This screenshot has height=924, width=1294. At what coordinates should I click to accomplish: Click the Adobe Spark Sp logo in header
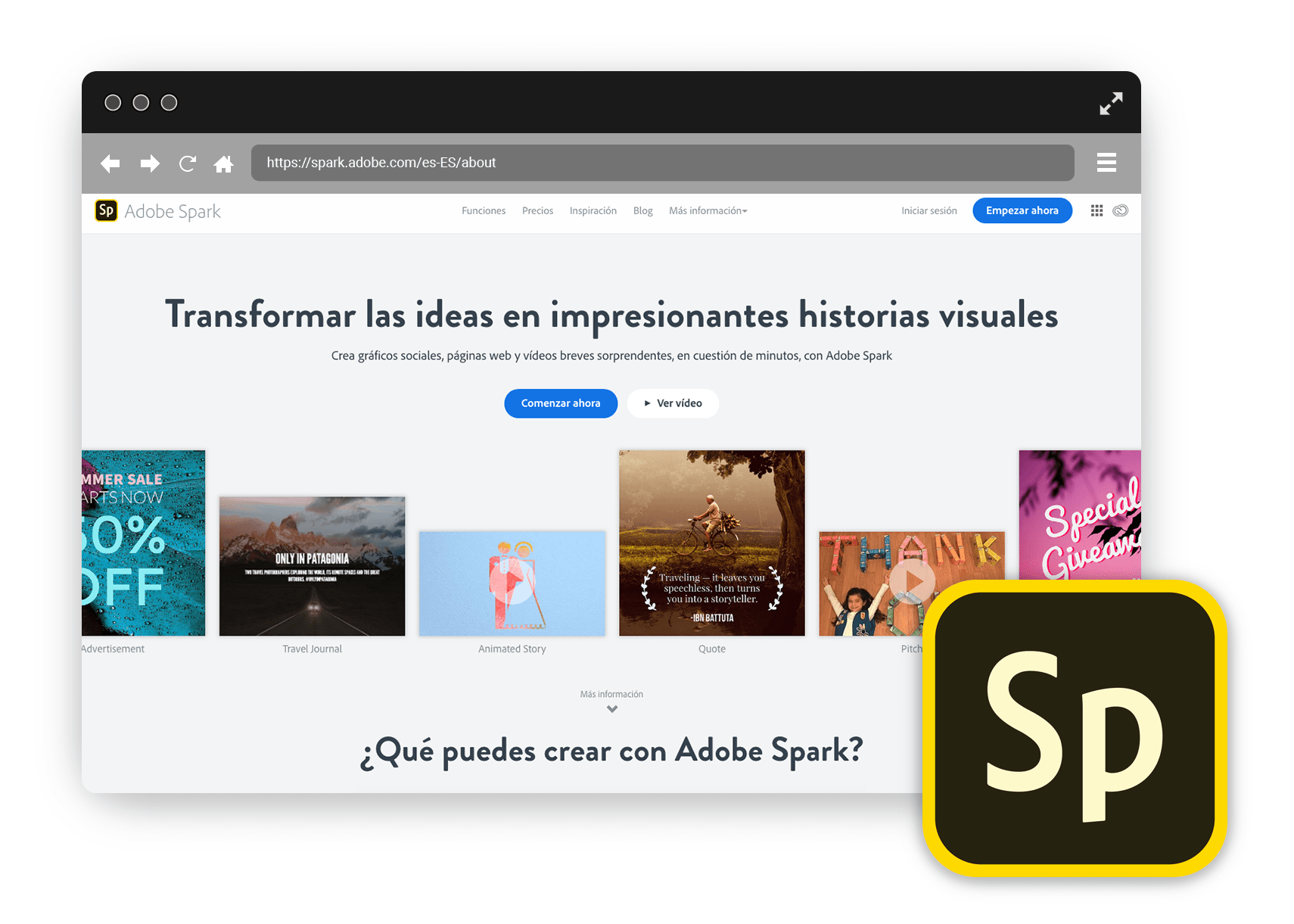tap(106, 210)
